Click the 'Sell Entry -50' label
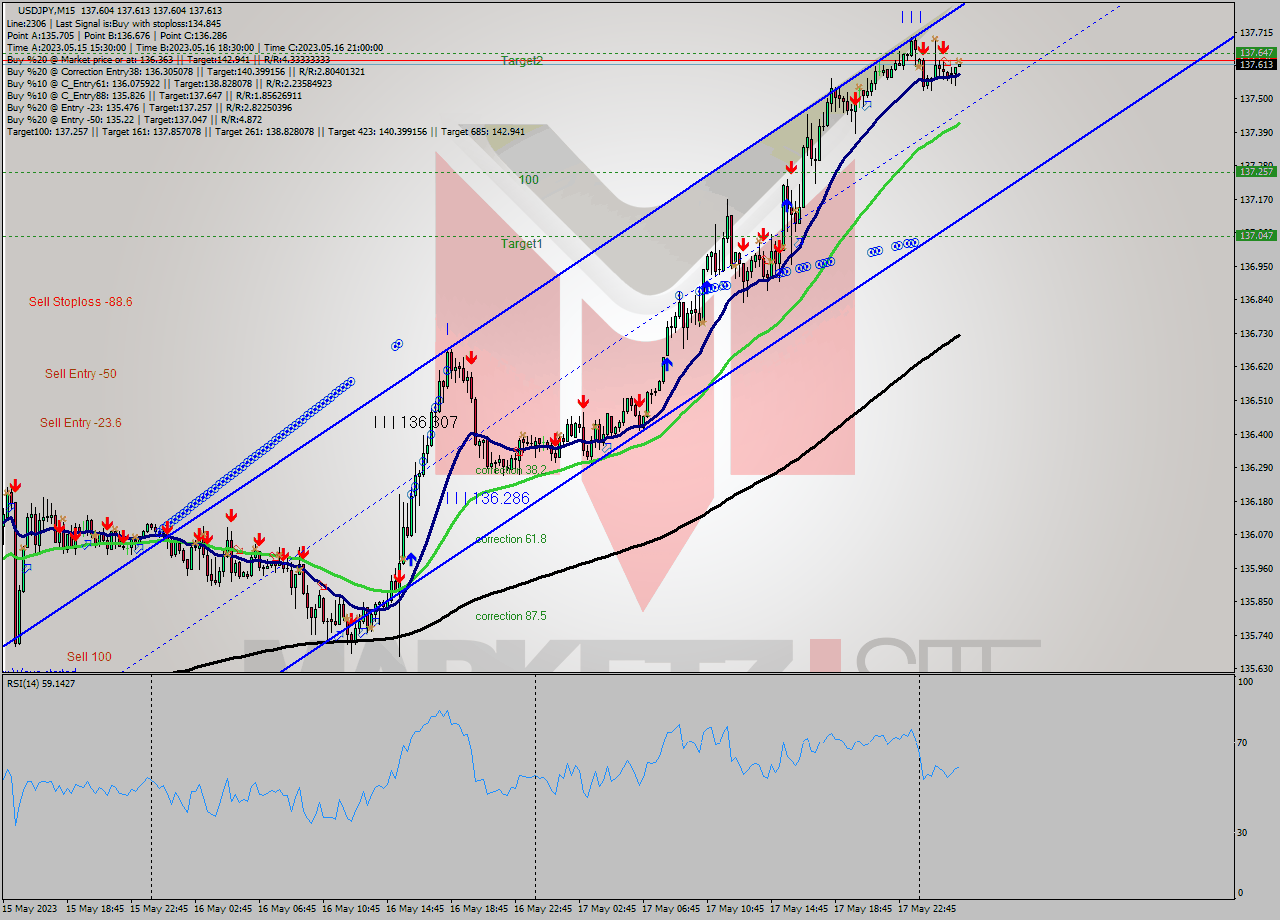This screenshot has height=920, width=1280. tap(81, 374)
